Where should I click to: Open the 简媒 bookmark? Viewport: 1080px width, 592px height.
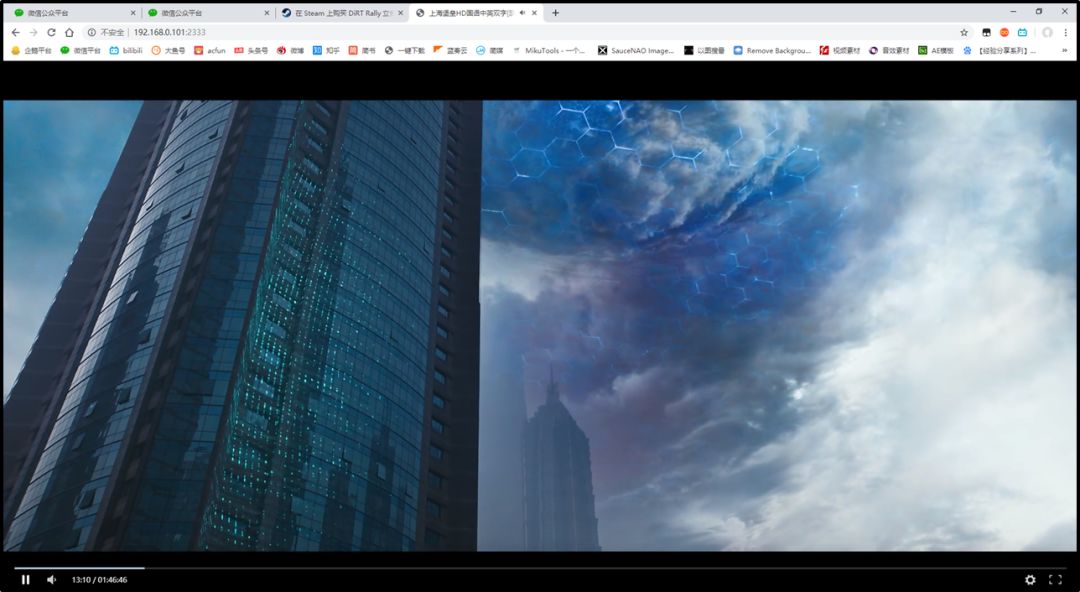(x=490, y=50)
